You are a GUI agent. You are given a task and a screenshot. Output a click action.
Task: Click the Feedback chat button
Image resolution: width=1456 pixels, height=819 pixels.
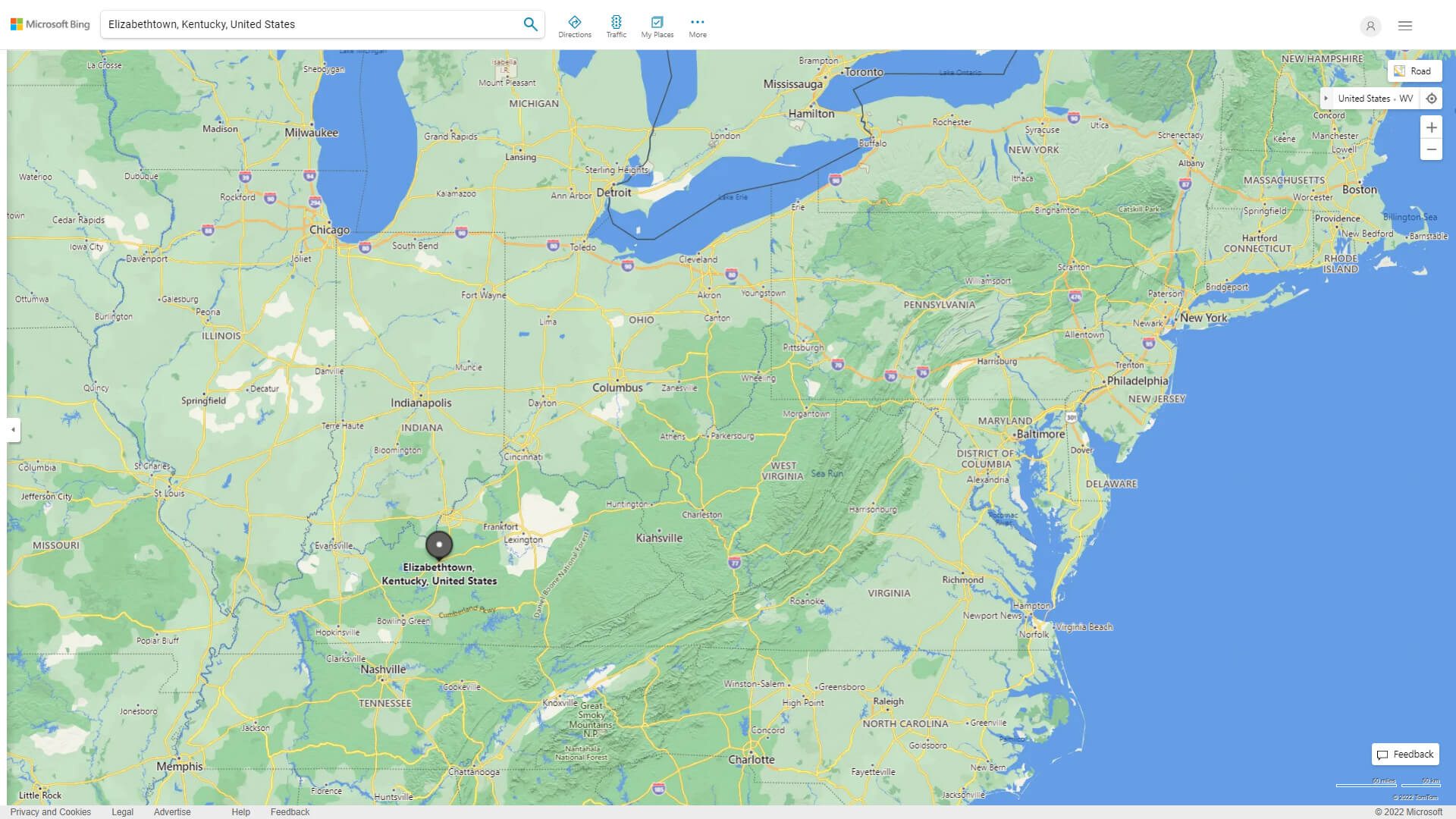(1404, 755)
